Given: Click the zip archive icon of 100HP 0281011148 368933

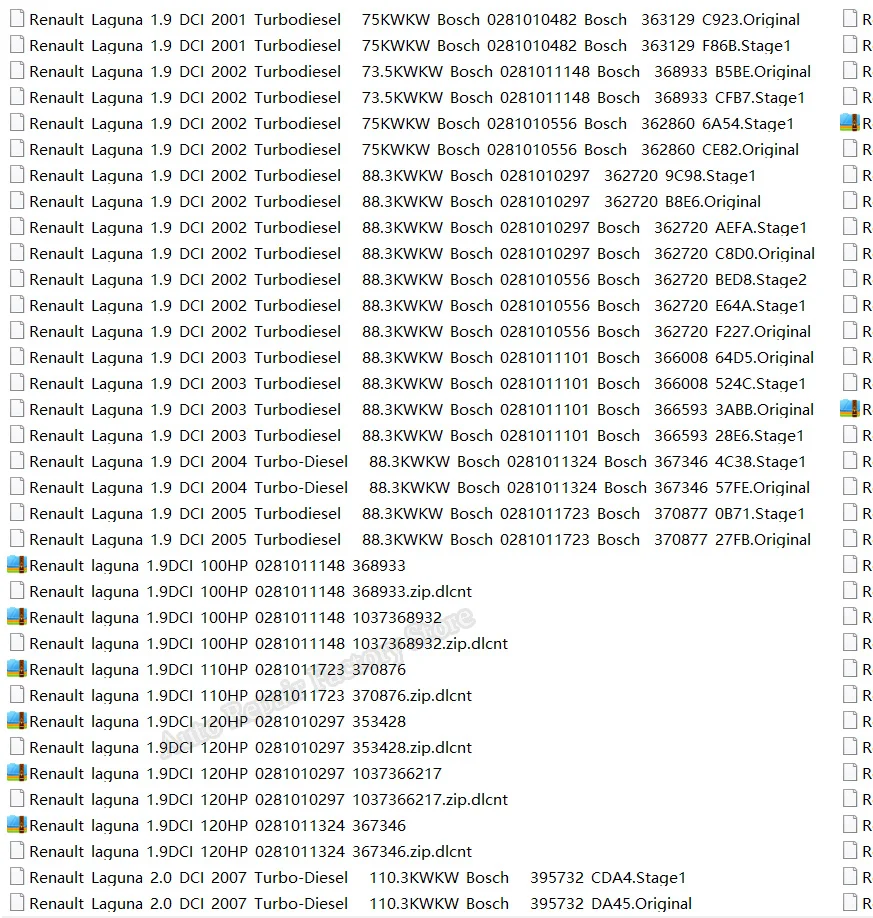Looking at the screenshot, I should tap(17, 565).
